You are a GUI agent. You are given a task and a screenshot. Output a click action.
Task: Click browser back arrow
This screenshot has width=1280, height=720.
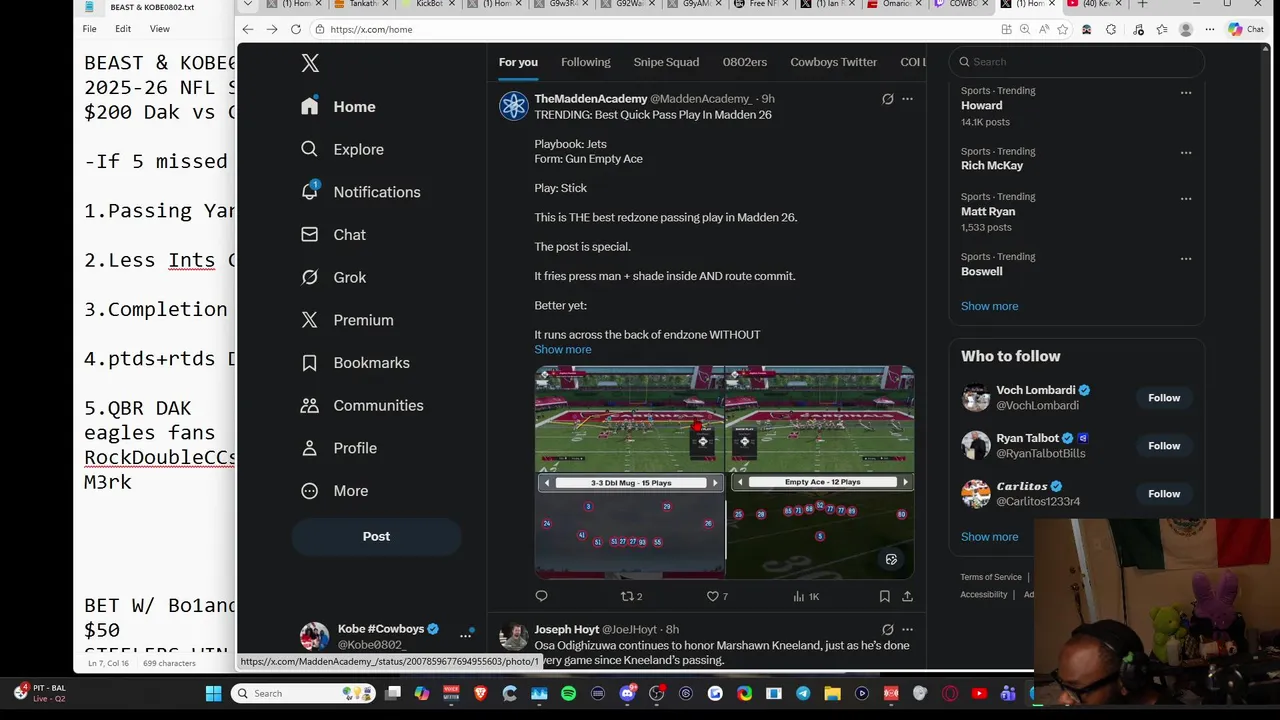click(248, 29)
